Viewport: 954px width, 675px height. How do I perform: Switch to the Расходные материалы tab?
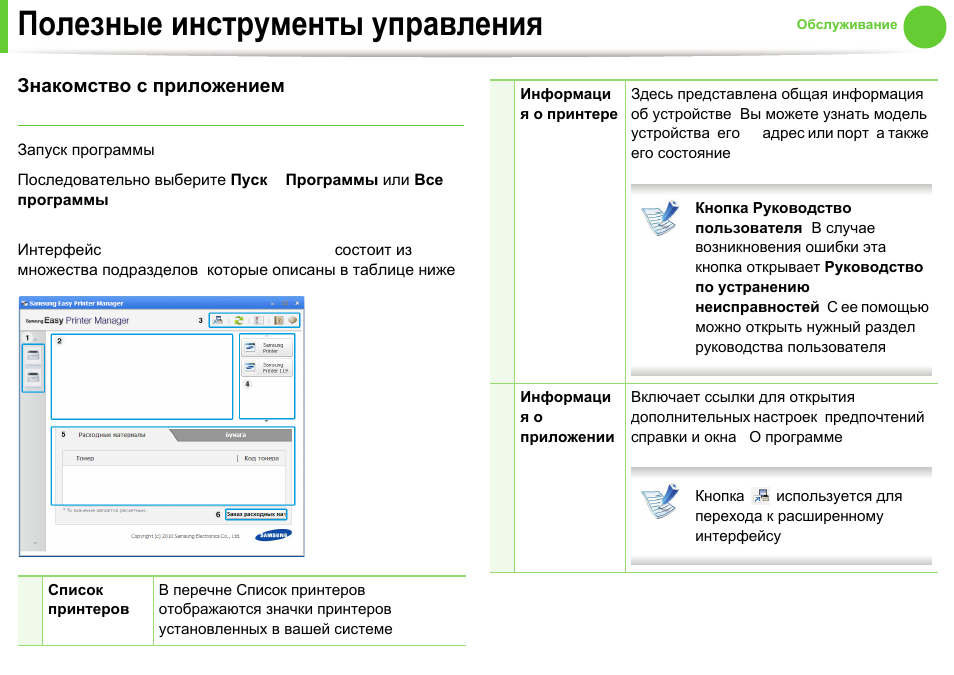coord(111,436)
